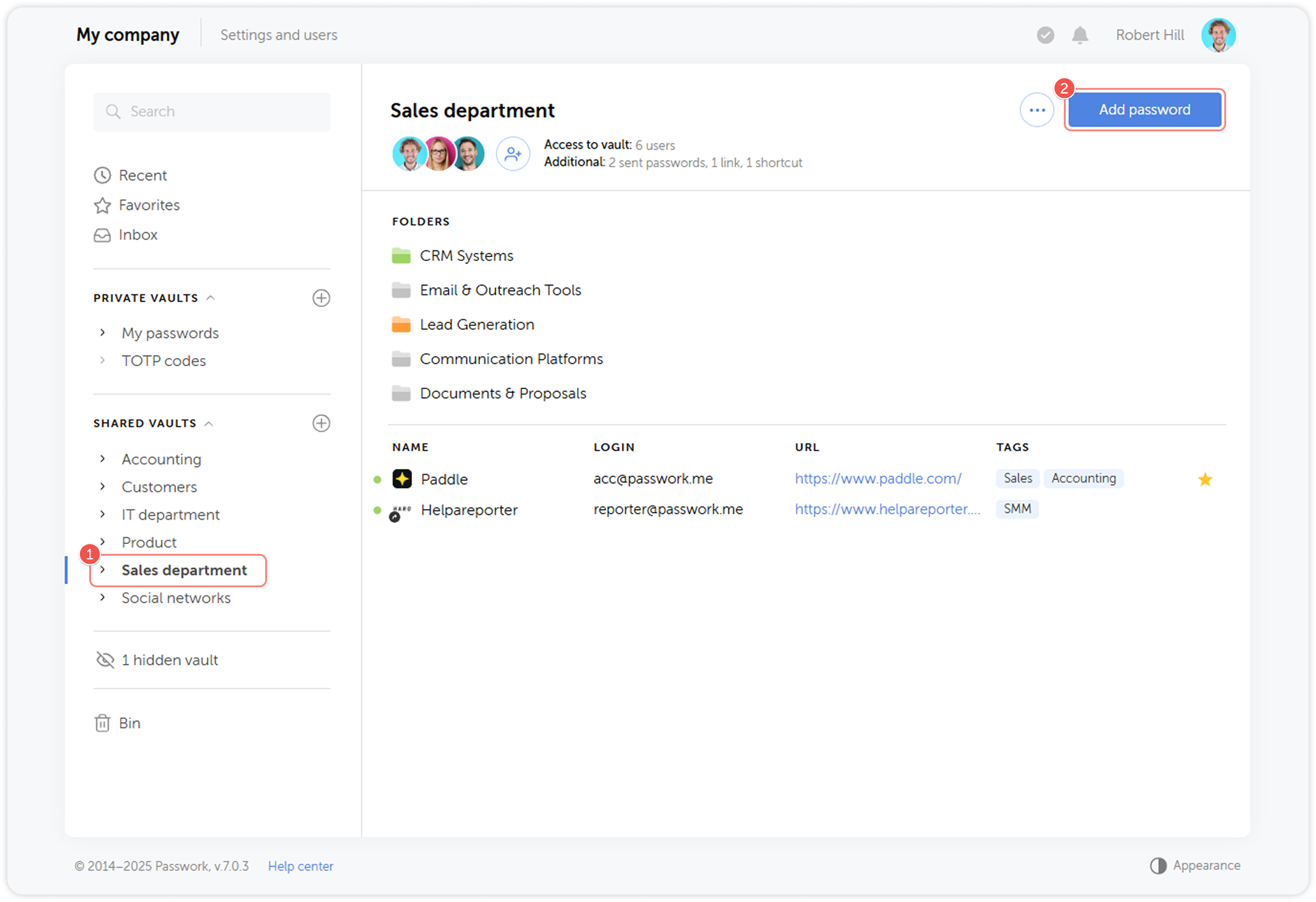
Task: Click the add user to vault icon
Action: (x=512, y=154)
